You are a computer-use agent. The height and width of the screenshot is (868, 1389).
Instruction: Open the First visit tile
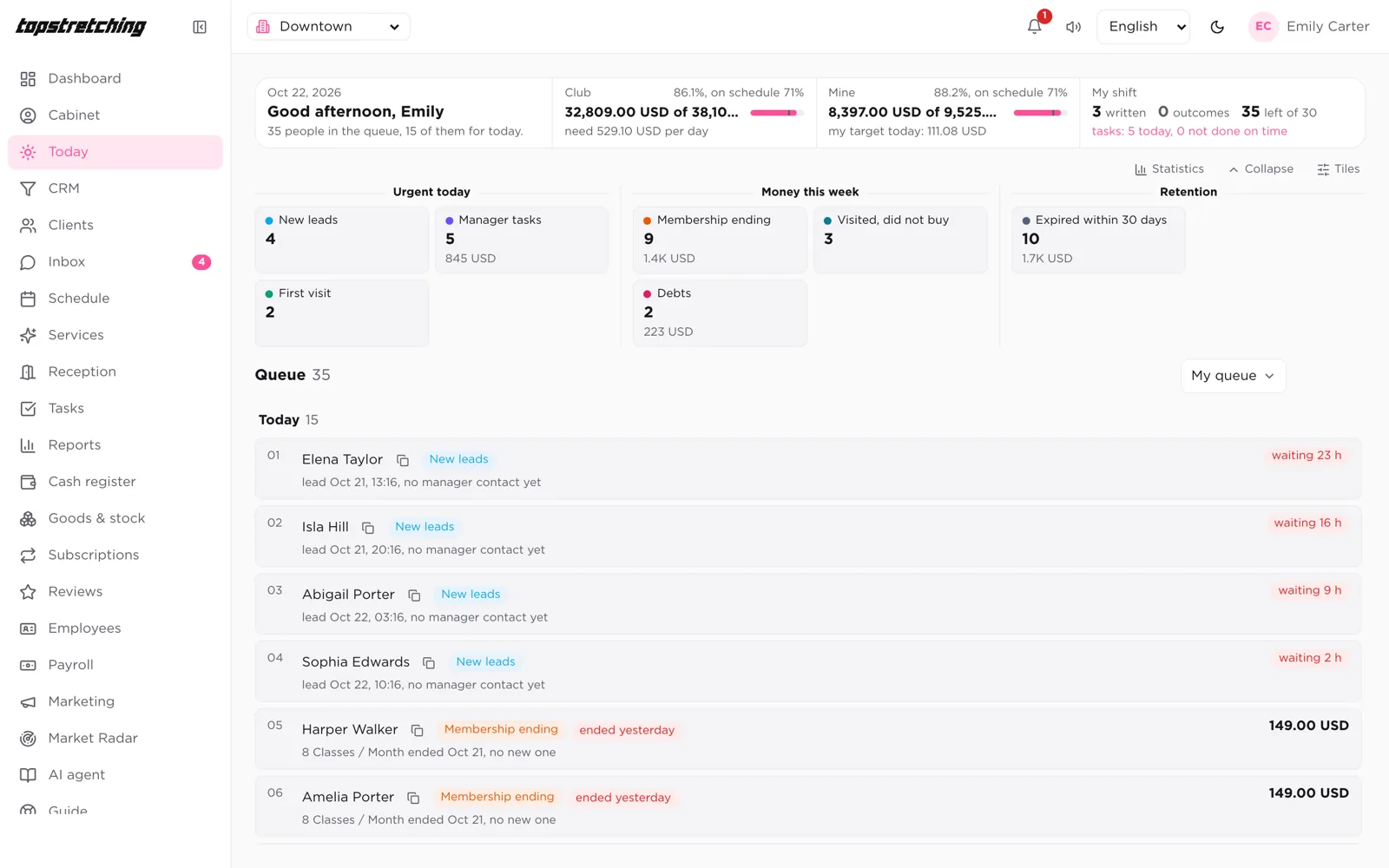point(342,313)
